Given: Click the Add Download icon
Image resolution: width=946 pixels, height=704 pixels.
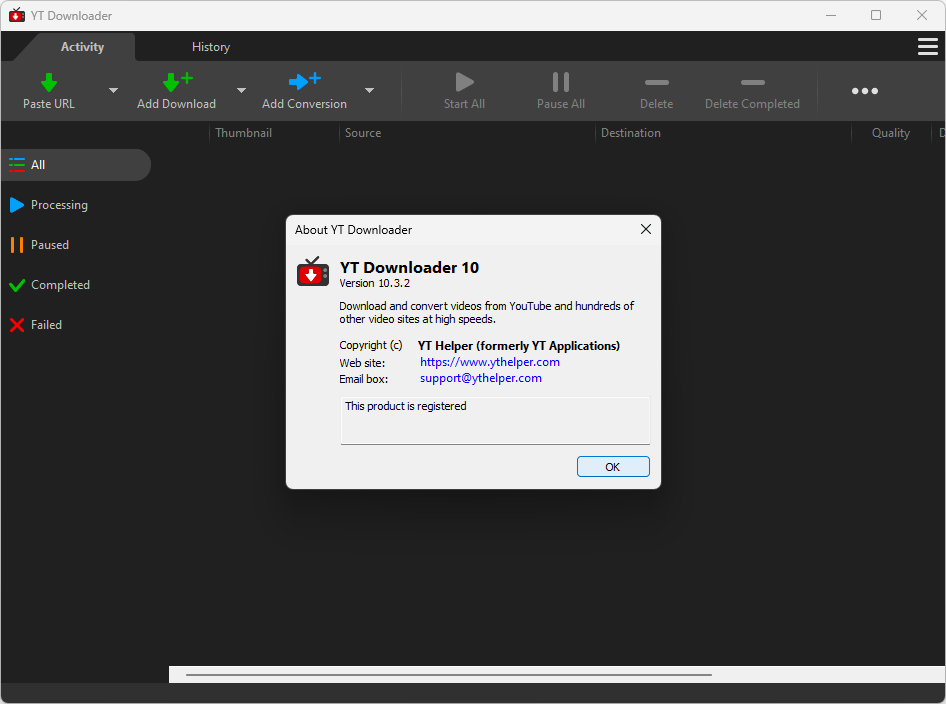Looking at the screenshot, I should pos(177,81).
